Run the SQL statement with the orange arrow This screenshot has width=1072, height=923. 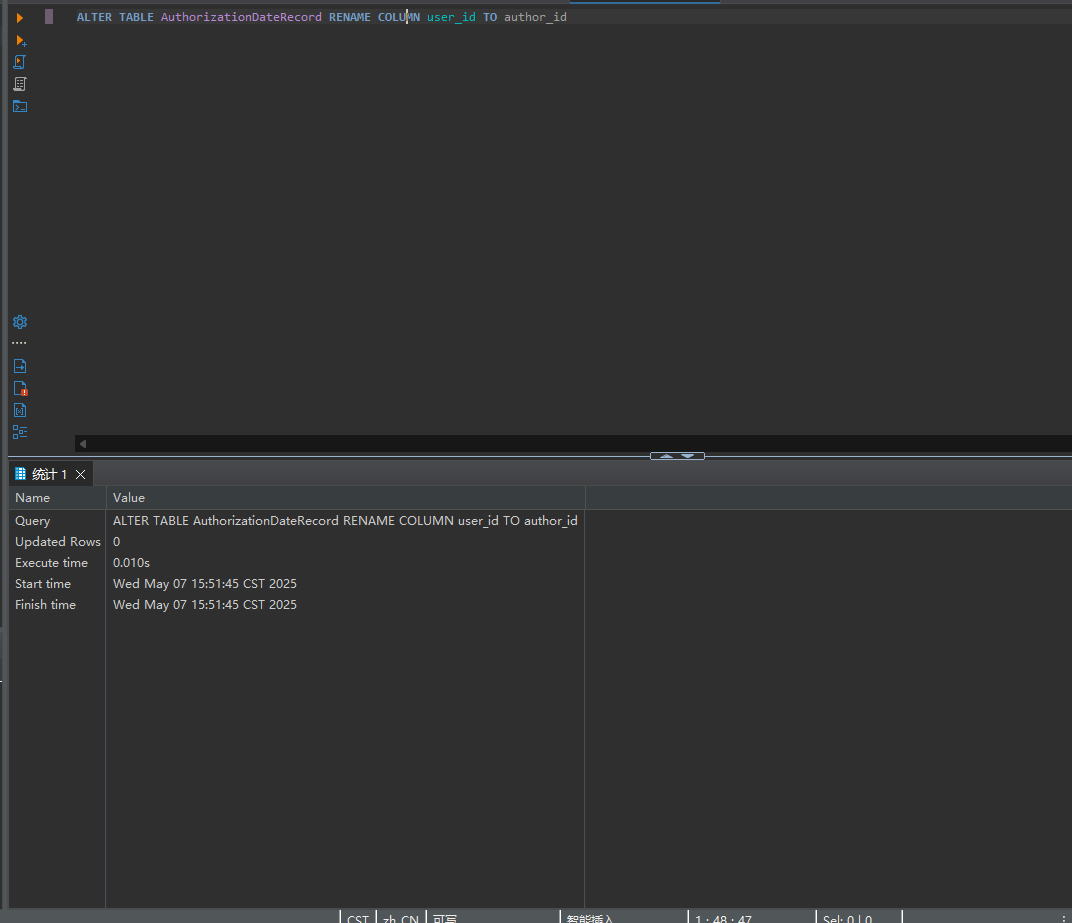19,18
